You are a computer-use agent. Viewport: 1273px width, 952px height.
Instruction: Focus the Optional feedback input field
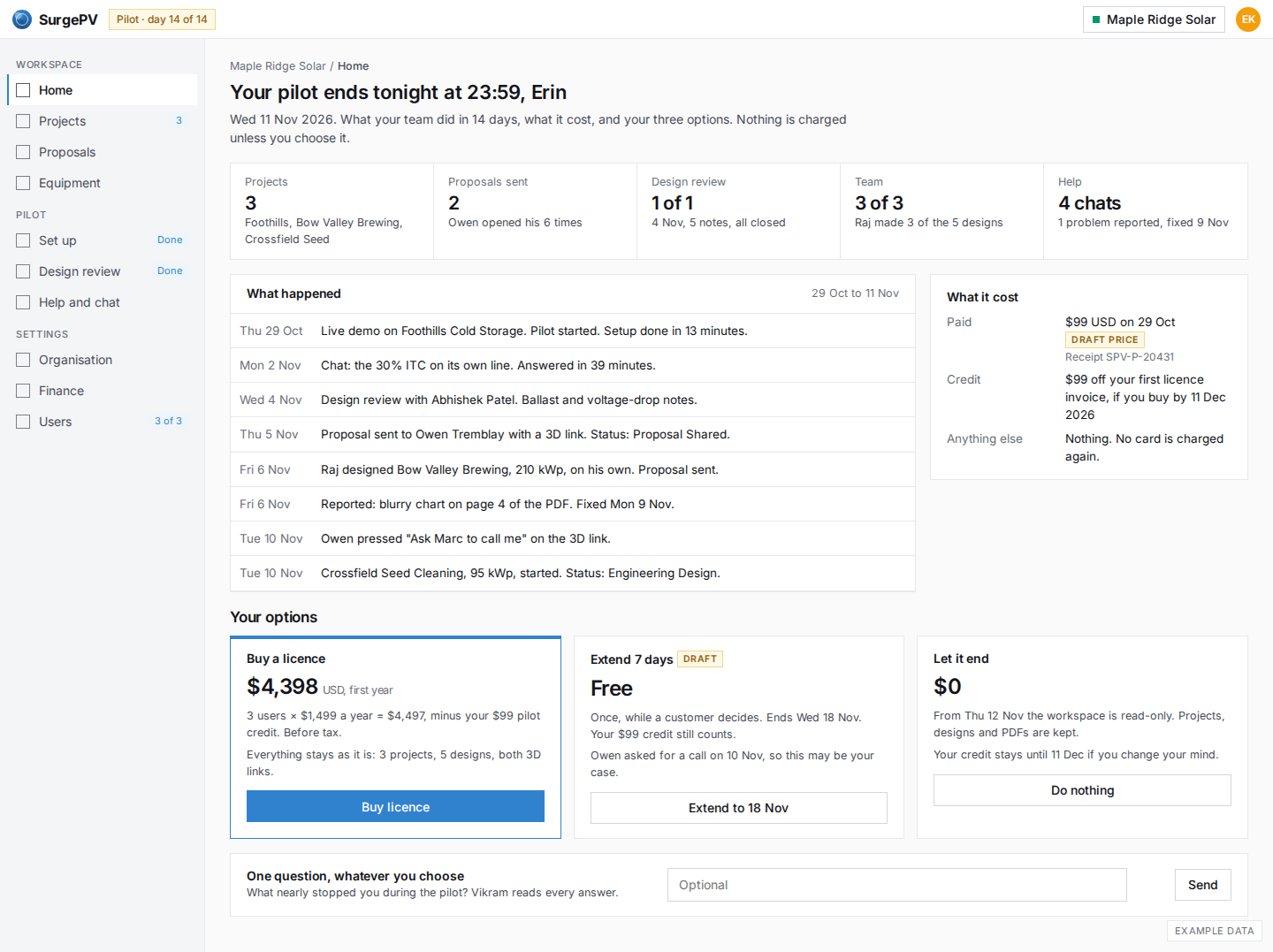pos(896,885)
